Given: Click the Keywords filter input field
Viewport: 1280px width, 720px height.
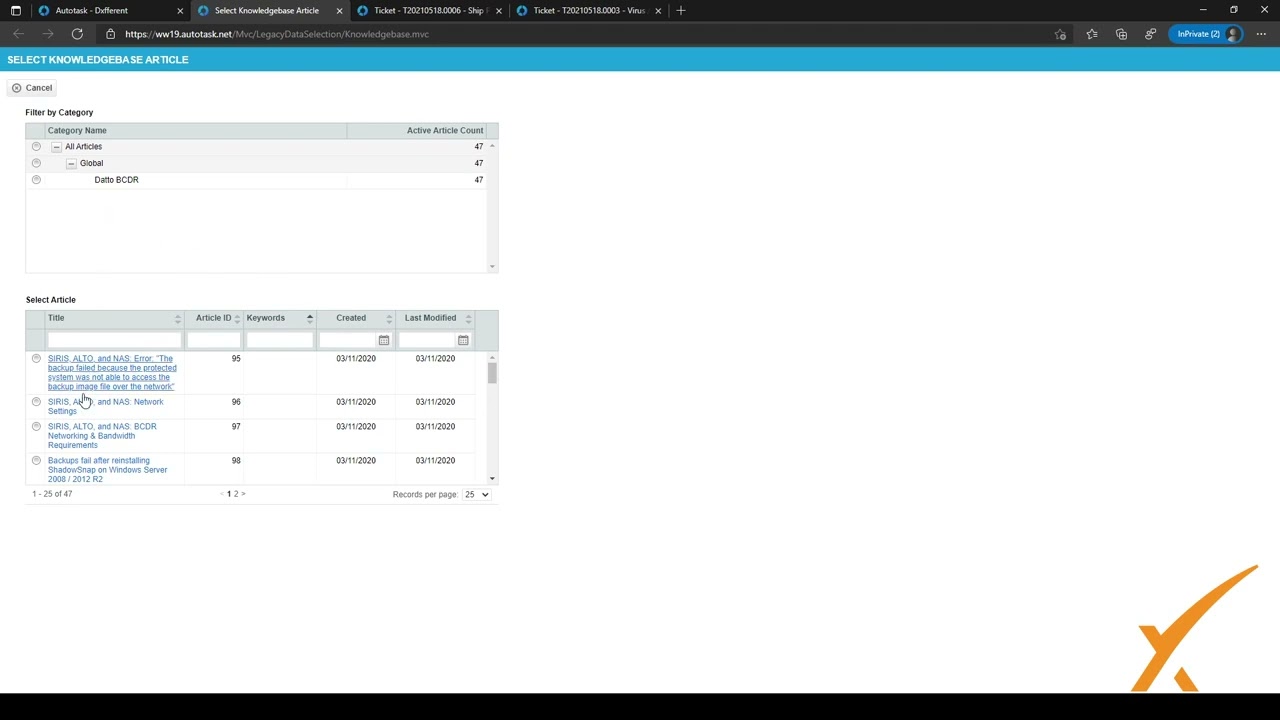Looking at the screenshot, I should pyautogui.click(x=280, y=341).
